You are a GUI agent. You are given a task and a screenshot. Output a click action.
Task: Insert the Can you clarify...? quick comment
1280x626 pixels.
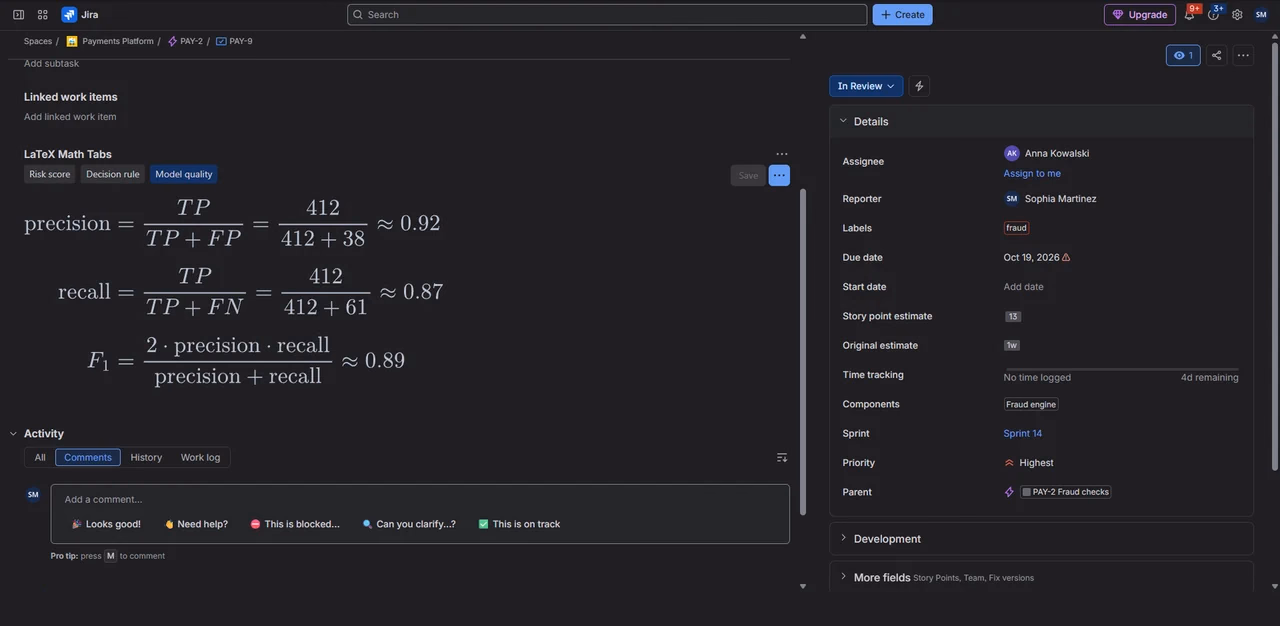click(409, 524)
